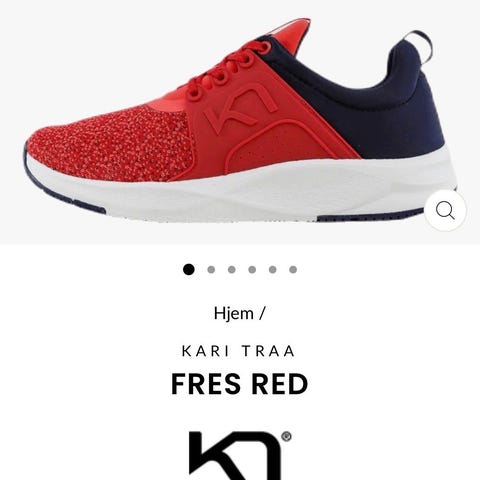Image resolution: width=480 pixels, height=480 pixels.
Task: Go to the second image dot
Action: tap(211, 269)
